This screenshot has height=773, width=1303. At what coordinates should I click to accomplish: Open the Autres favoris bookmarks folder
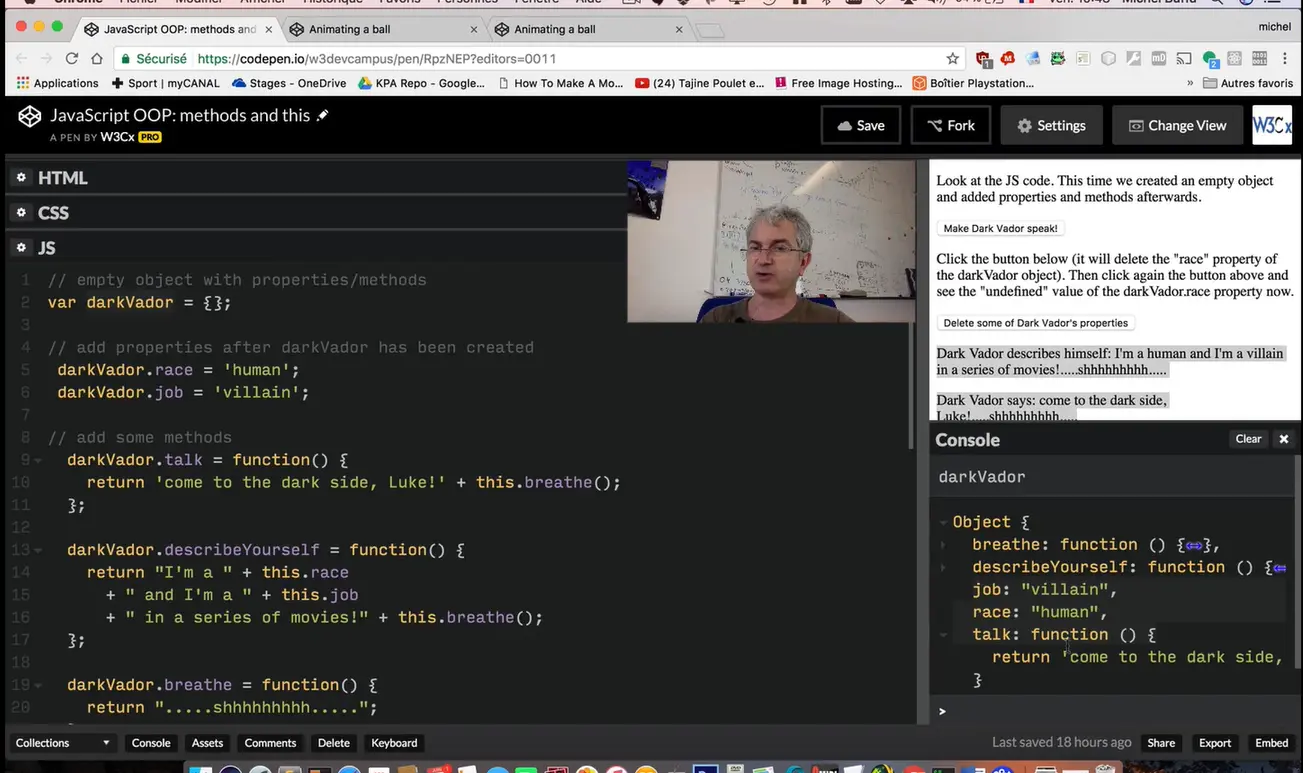[x=1248, y=83]
